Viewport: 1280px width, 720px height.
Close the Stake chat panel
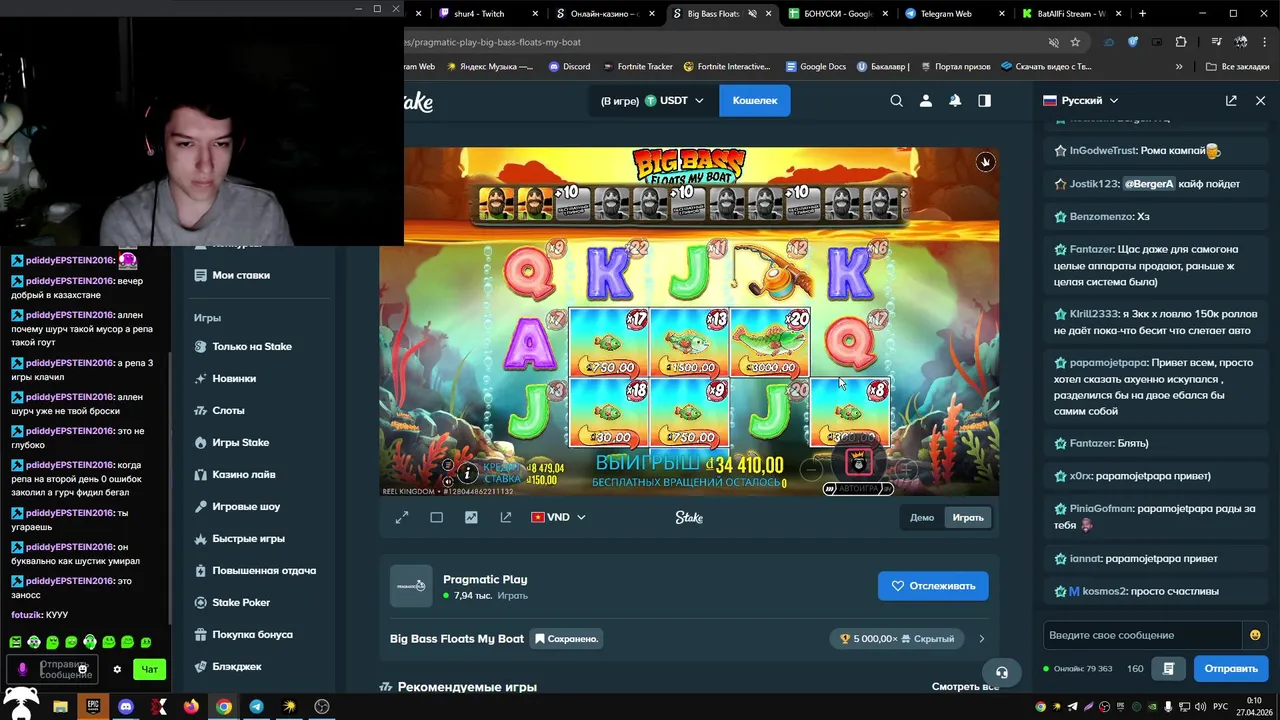pos(1260,101)
